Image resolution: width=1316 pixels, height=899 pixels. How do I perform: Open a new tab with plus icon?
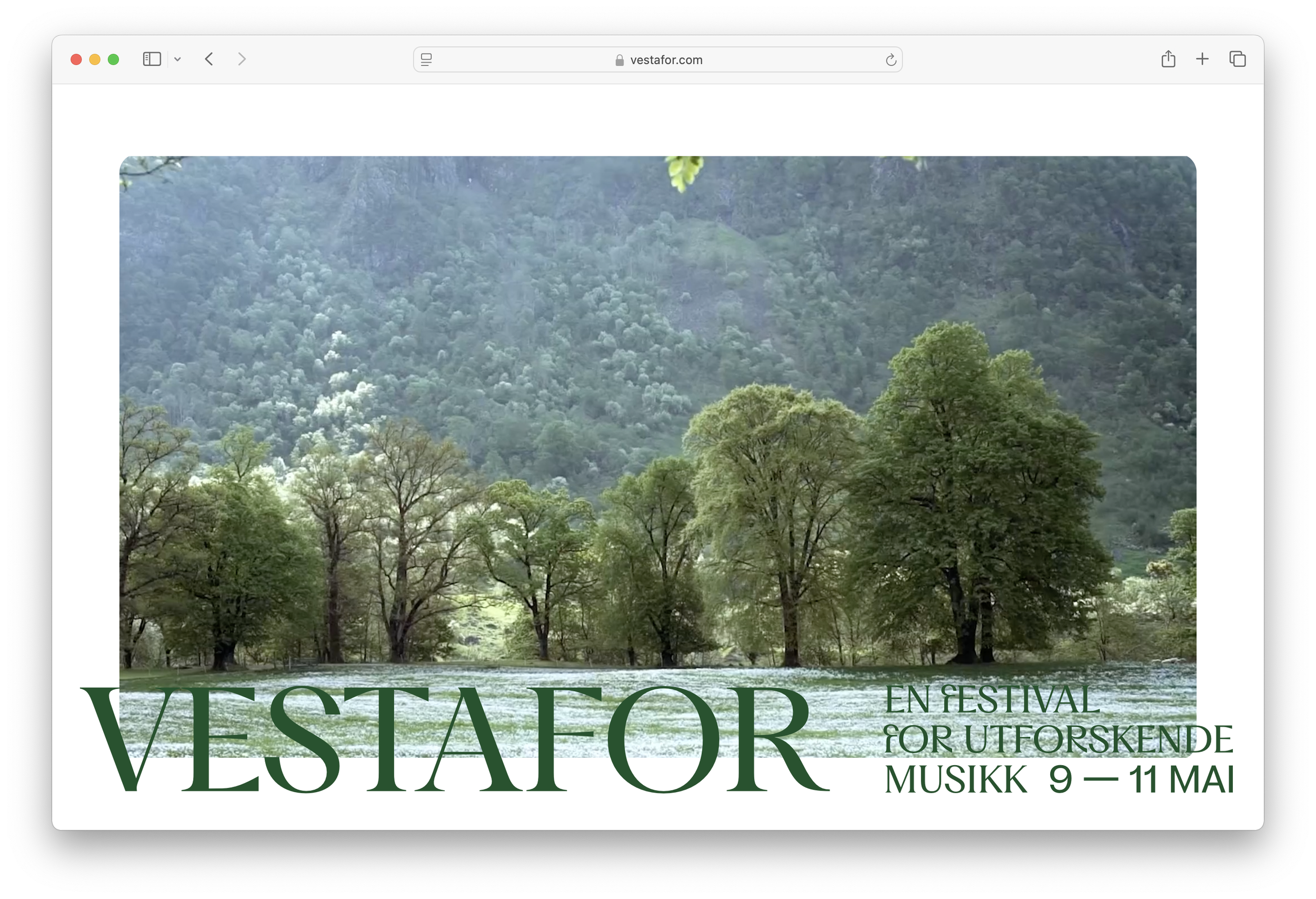(x=1202, y=59)
